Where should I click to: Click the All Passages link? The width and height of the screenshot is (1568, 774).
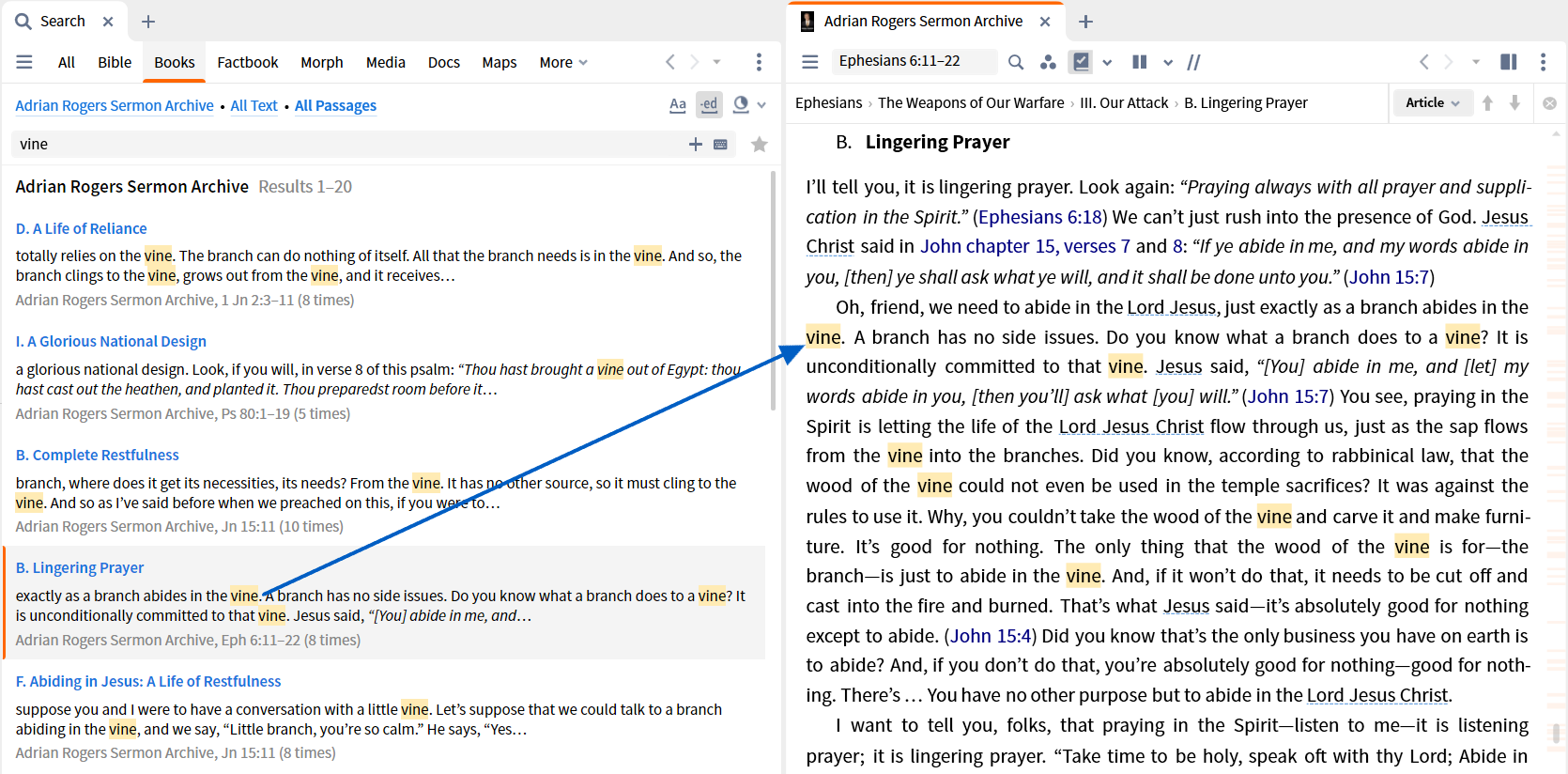point(335,105)
